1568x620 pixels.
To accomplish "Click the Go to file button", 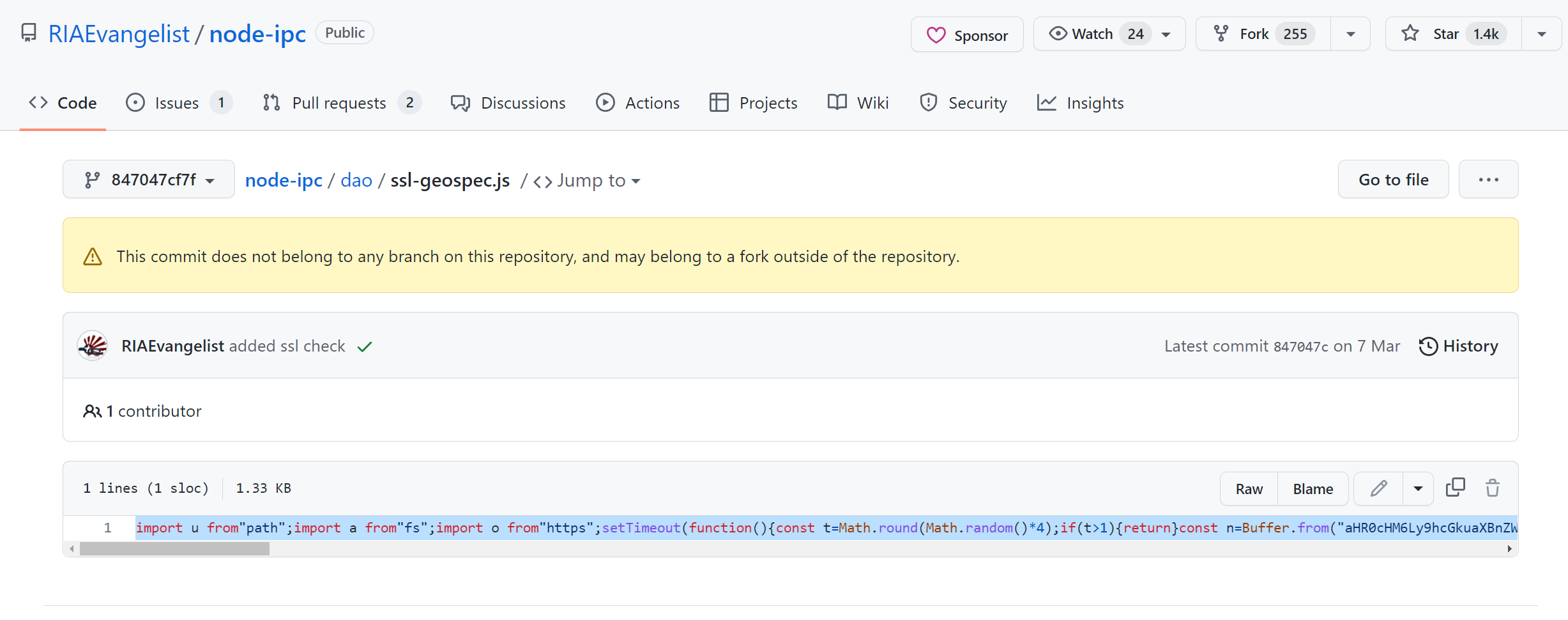I will click(1393, 180).
